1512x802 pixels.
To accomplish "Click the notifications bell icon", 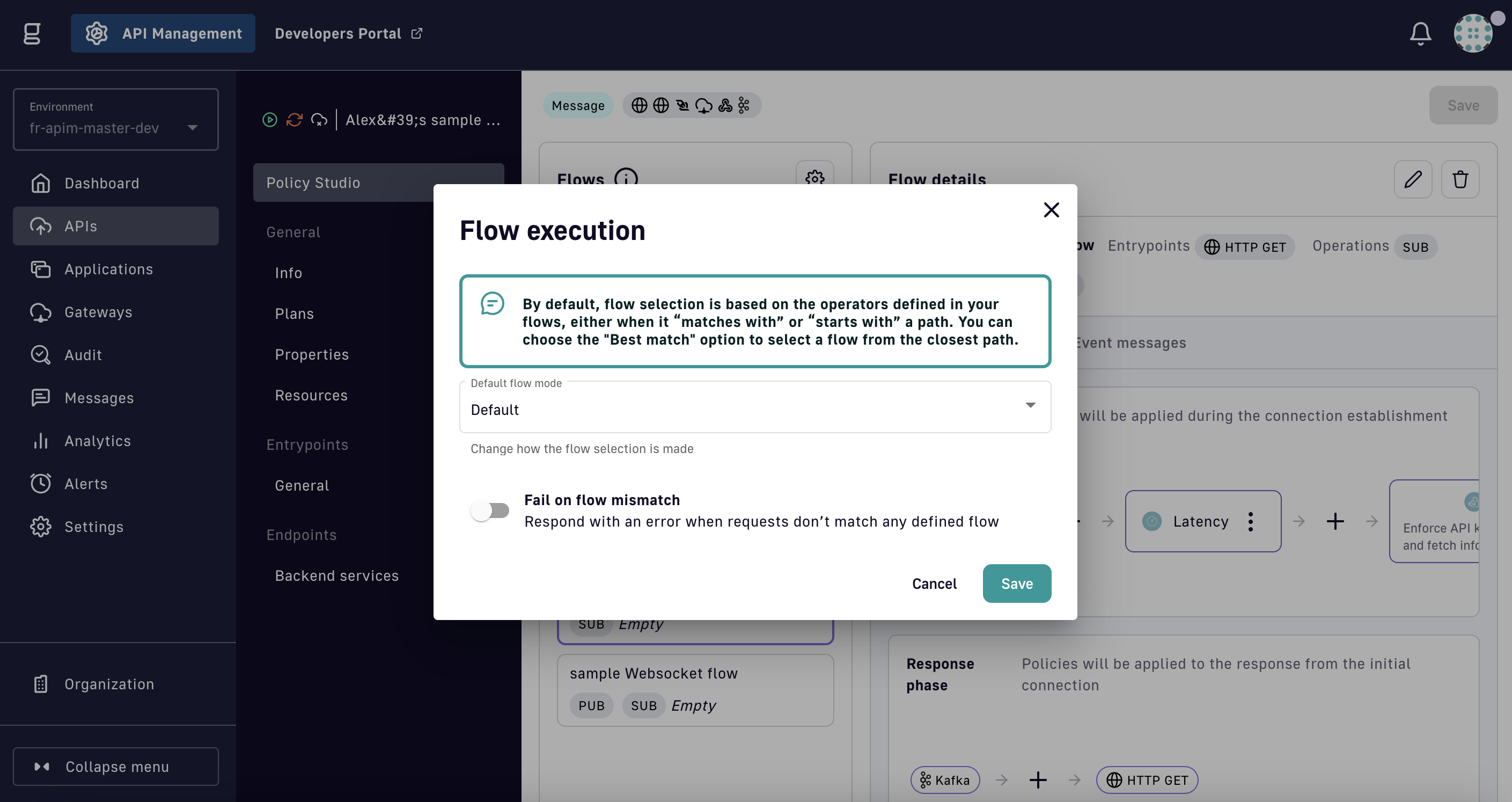I will (x=1420, y=33).
